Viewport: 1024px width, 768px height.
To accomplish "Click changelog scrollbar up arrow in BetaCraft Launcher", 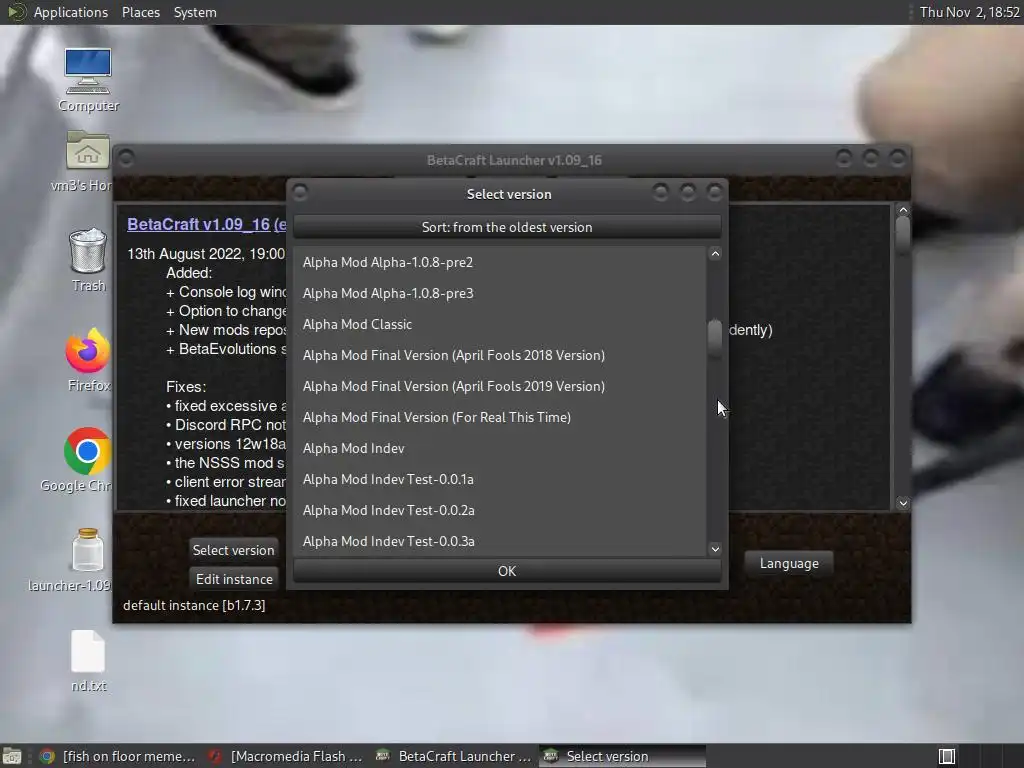I will coord(903,210).
